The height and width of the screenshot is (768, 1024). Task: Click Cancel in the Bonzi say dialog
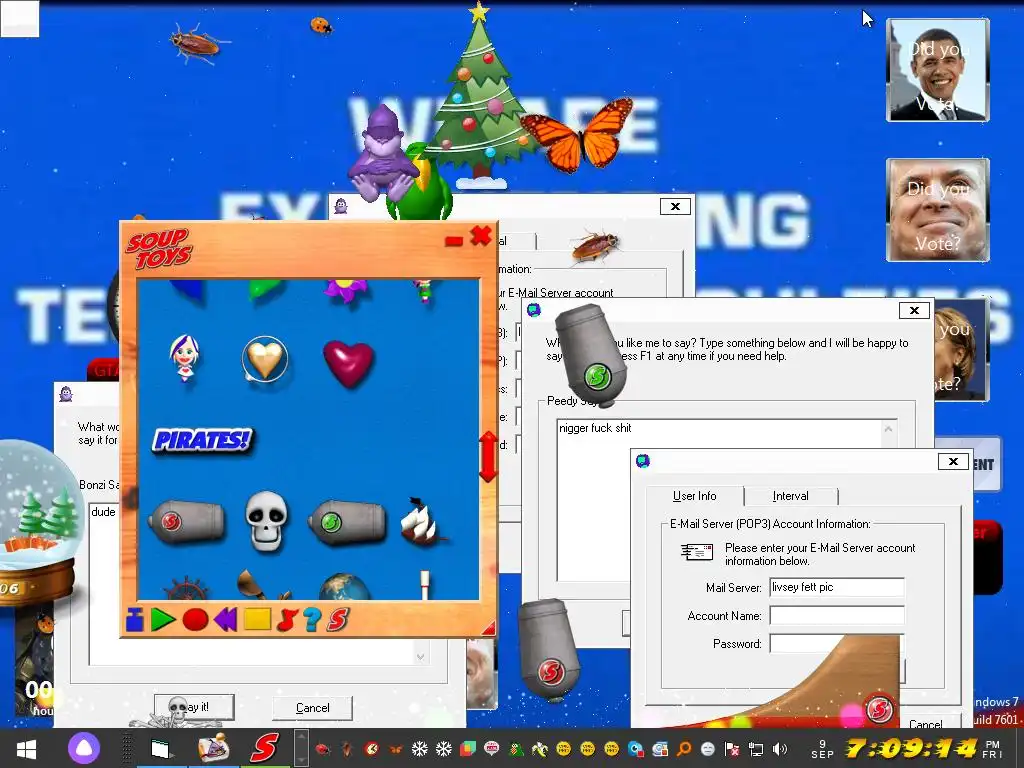click(x=312, y=707)
